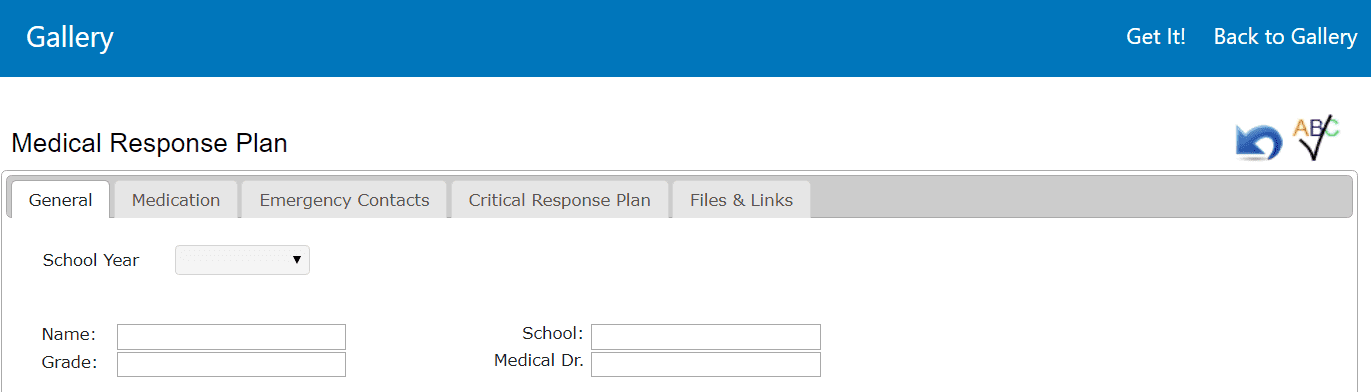The width and height of the screenshot is (1371, 392).
Task: Click the Gallery header title
Action: tap(70, 38)
